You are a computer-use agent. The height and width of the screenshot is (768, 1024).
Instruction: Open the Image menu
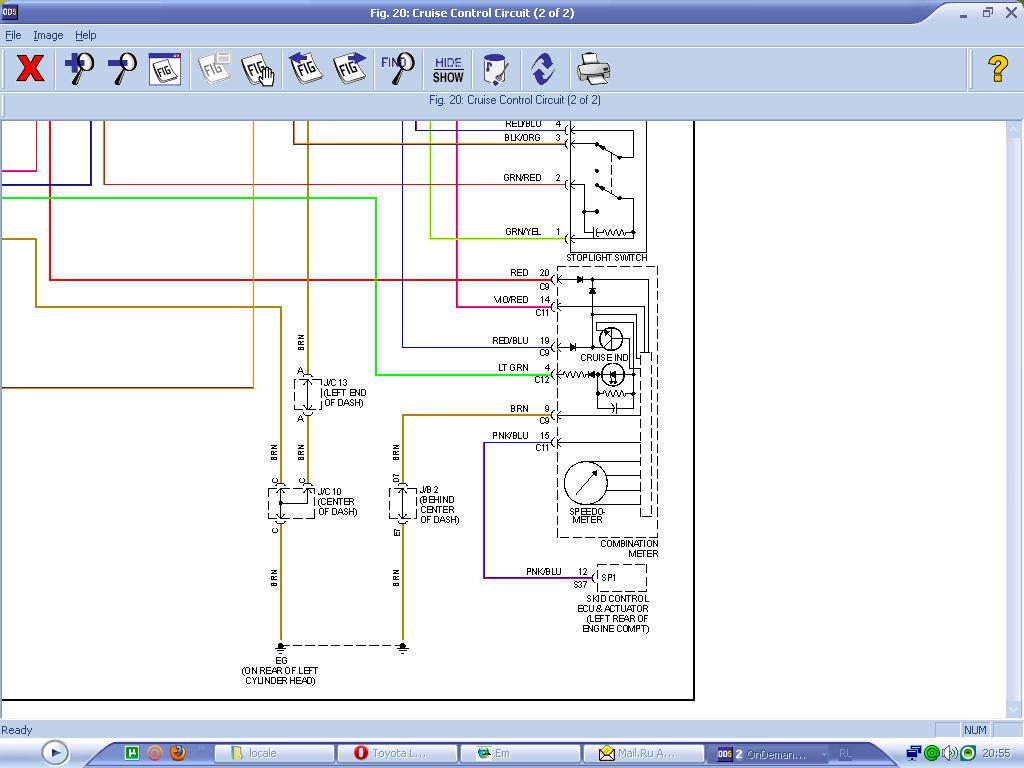pos(48,35)
